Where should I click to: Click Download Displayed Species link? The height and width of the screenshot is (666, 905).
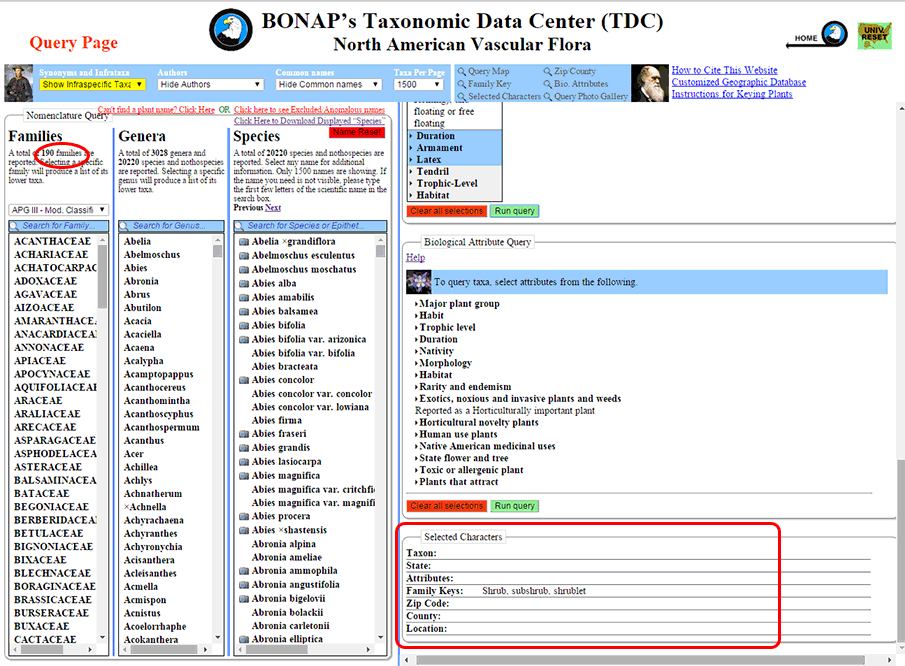click(x=309, y=121)
